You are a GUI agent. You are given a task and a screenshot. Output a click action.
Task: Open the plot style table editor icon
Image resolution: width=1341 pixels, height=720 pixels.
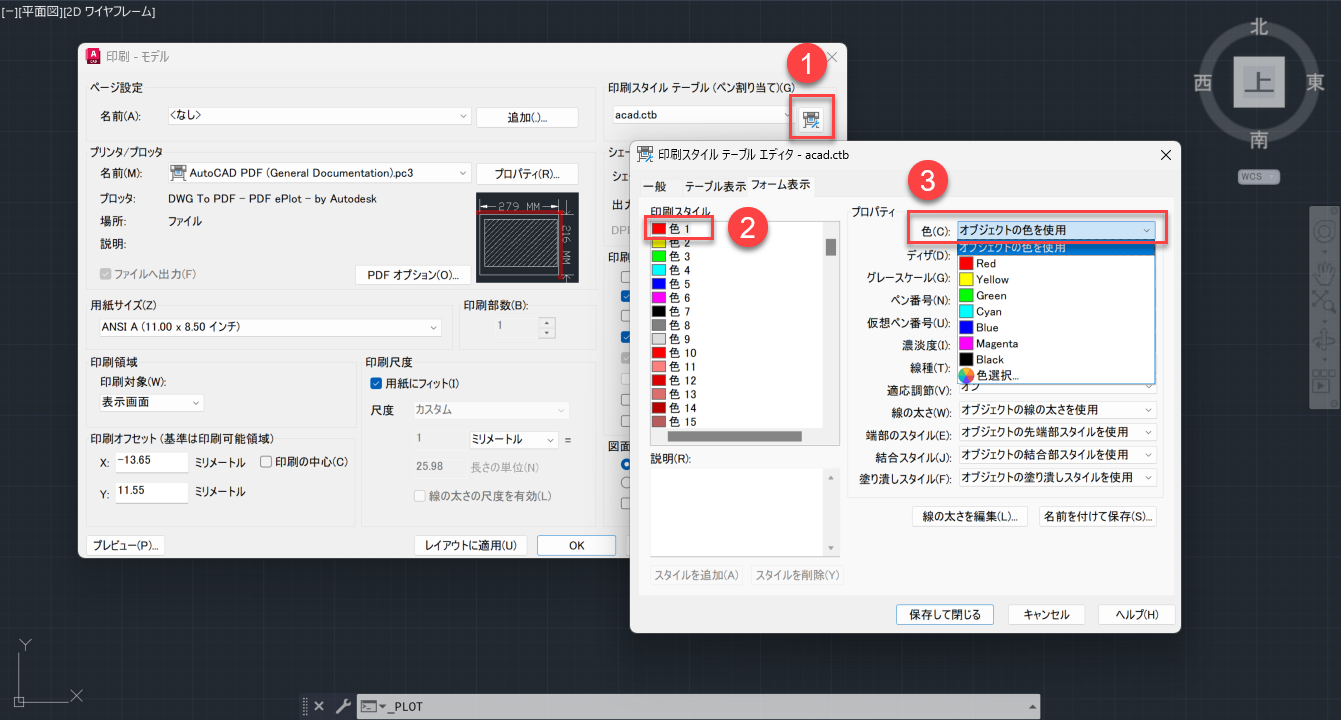point(810,117)
